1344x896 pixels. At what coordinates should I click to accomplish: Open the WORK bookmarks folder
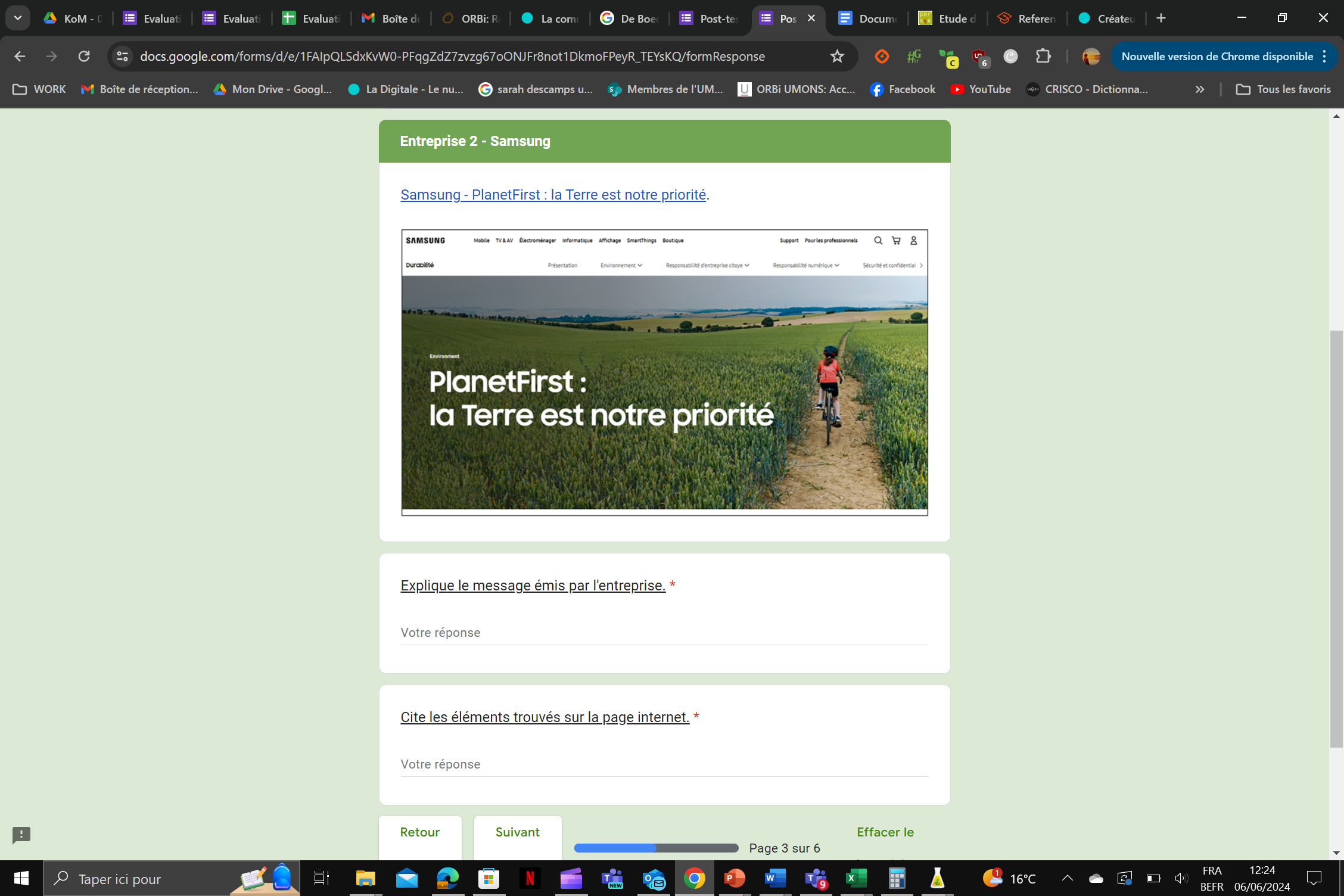[x=39, y=89]
